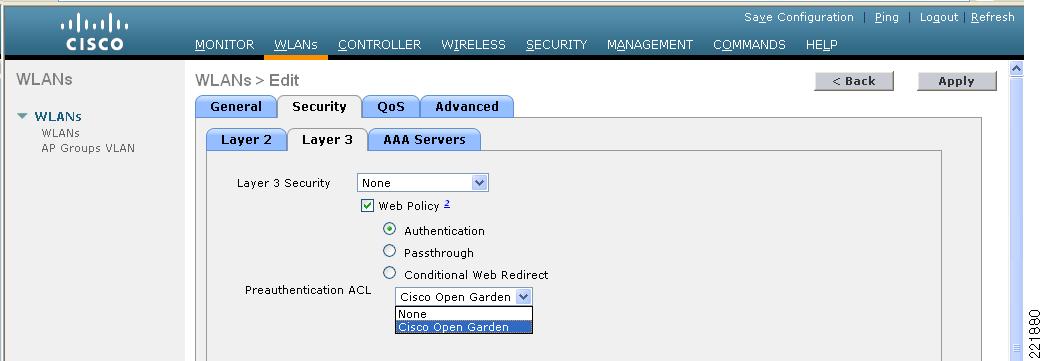
Task: Open the SECURITY menu
Action: [x=556, y=45]
